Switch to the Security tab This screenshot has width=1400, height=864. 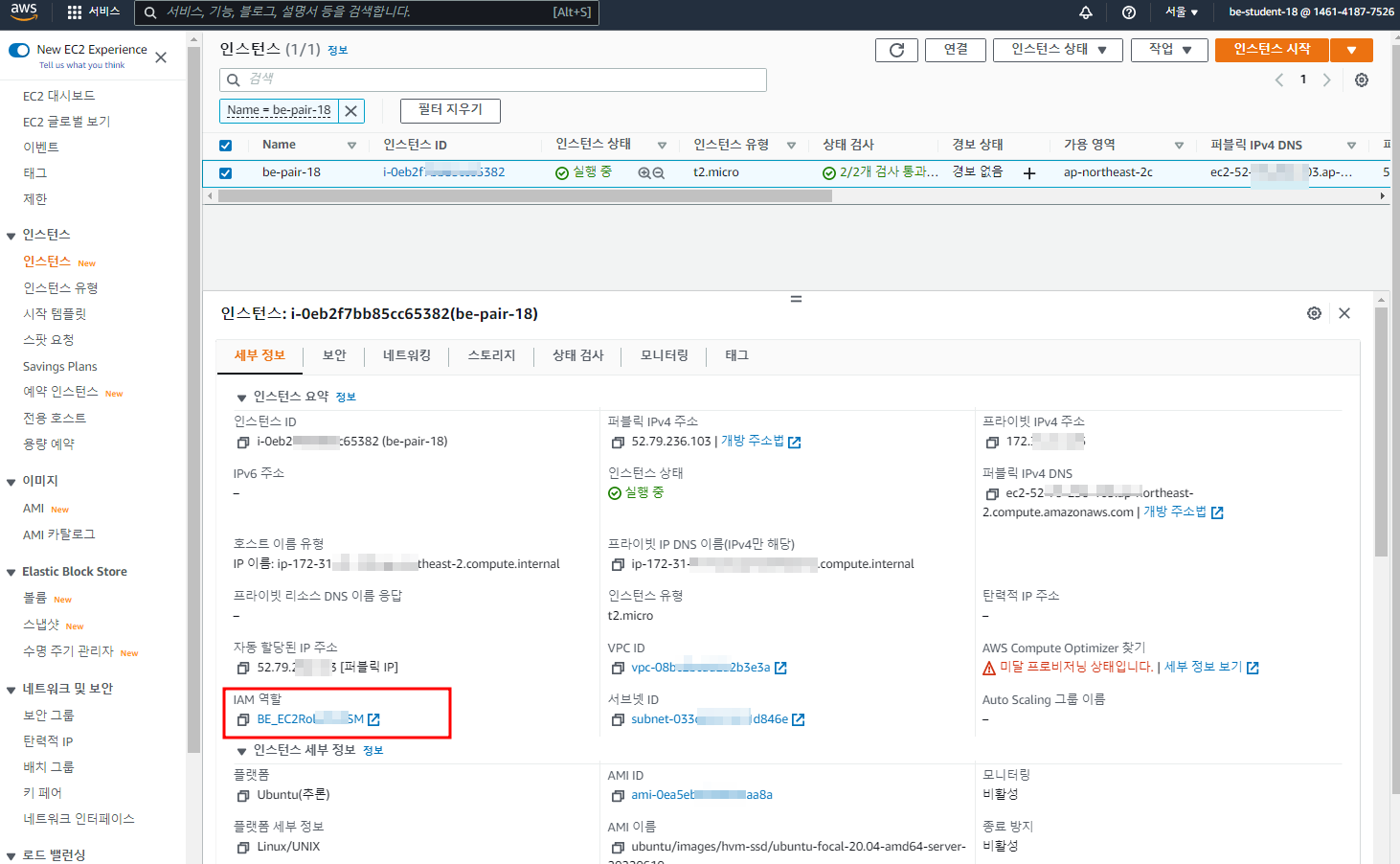334,355
